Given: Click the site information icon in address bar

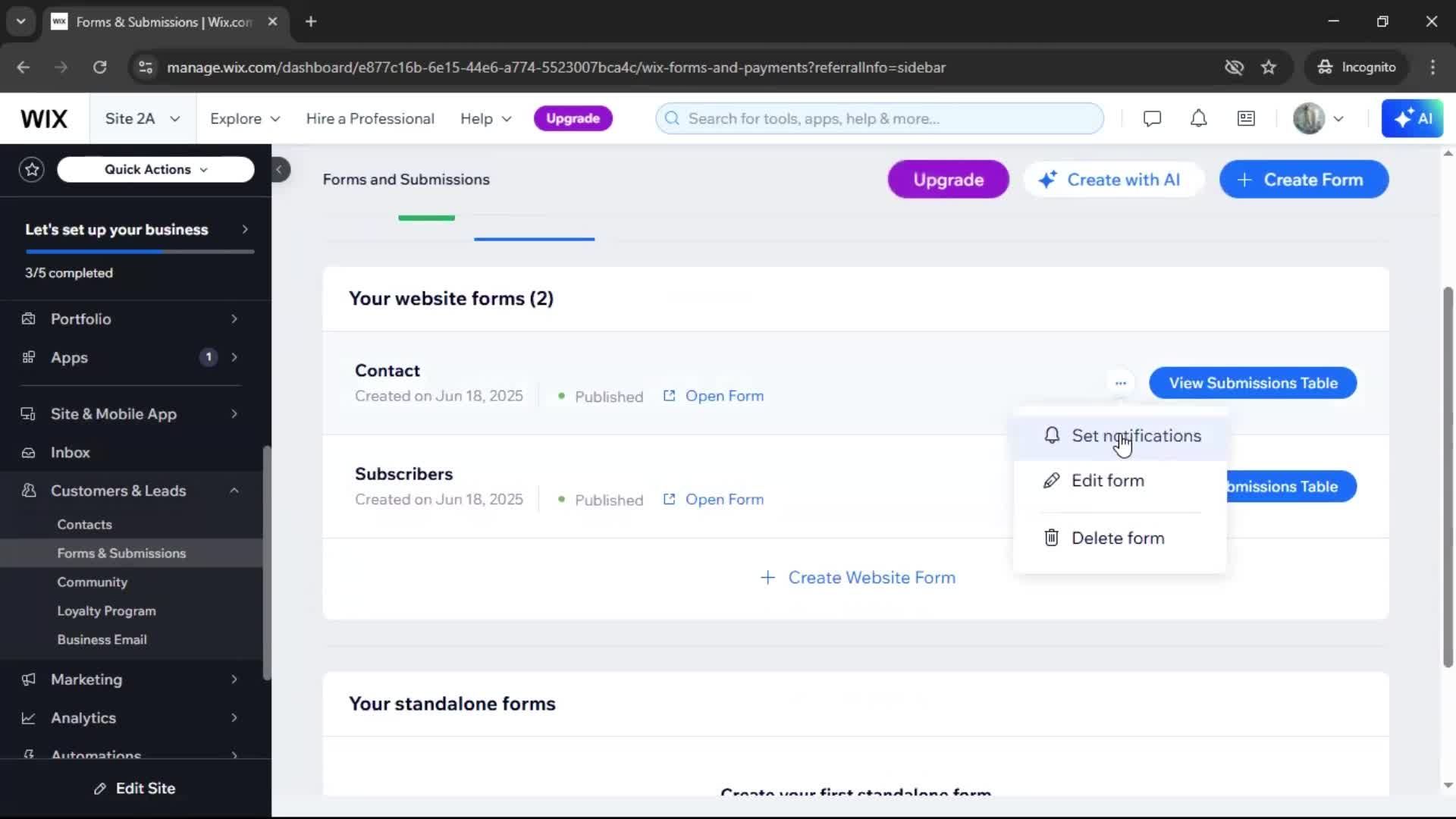Looking at the screenshot, I should click(146, 67).
